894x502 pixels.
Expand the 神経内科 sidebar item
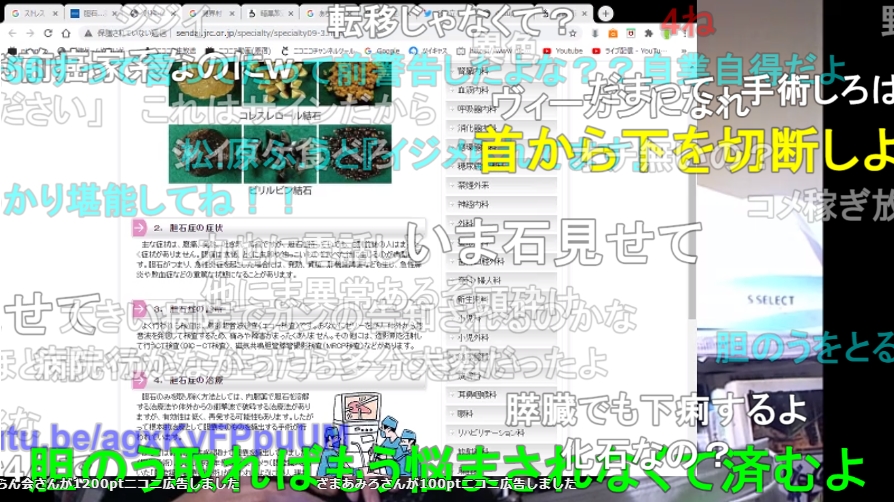tap(501, 204)
